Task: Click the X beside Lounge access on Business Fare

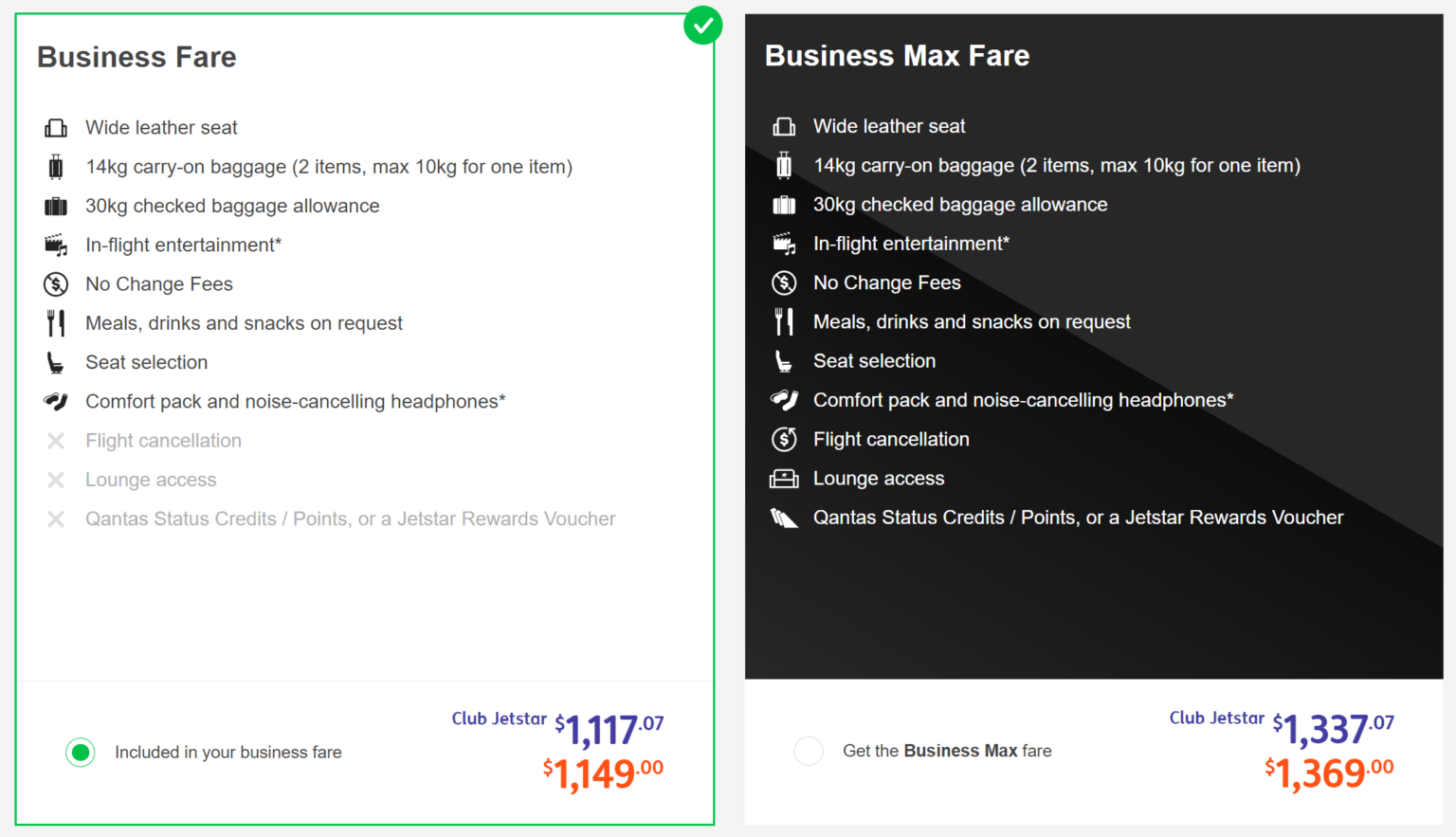Action: tap(56, 480)
